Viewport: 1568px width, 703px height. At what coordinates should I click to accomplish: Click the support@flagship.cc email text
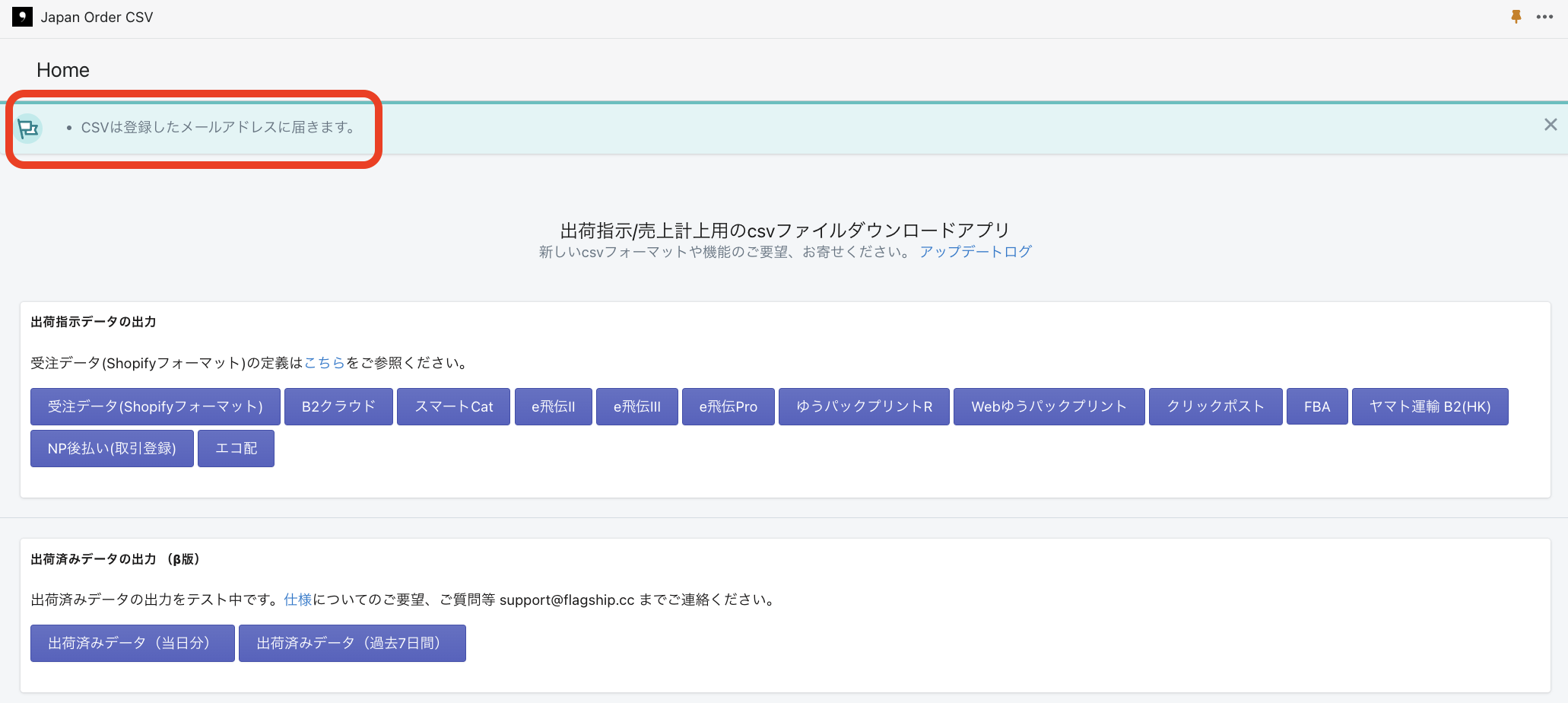click(567, 600)
